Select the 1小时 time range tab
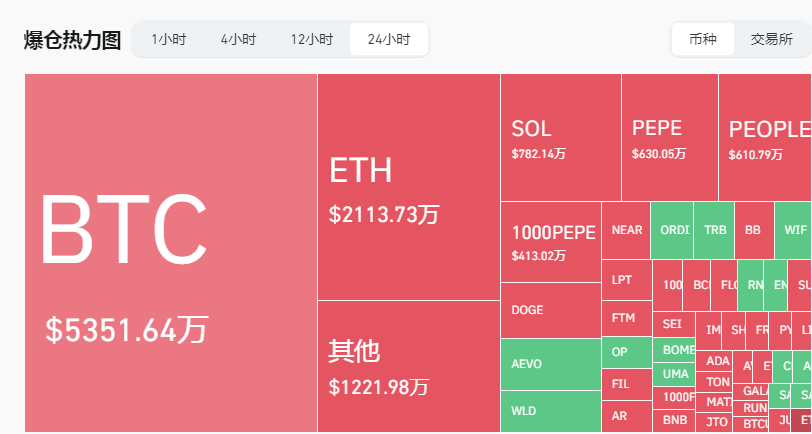This screenshot has width=812, height=434. click(x=169, y=39)
